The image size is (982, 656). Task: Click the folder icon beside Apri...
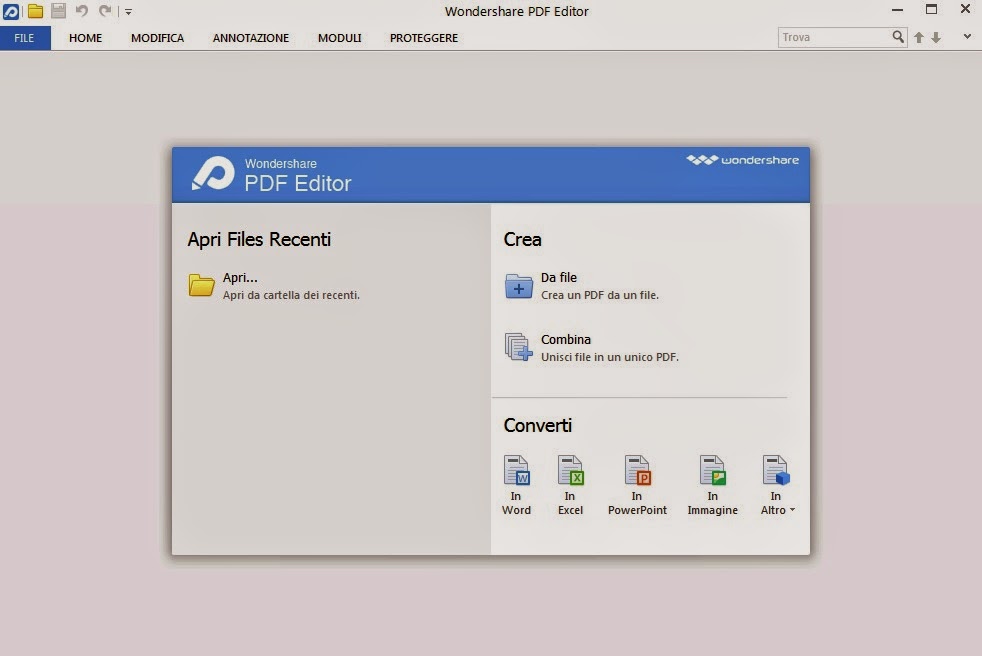pyautogui.click(x=201, y=285)
